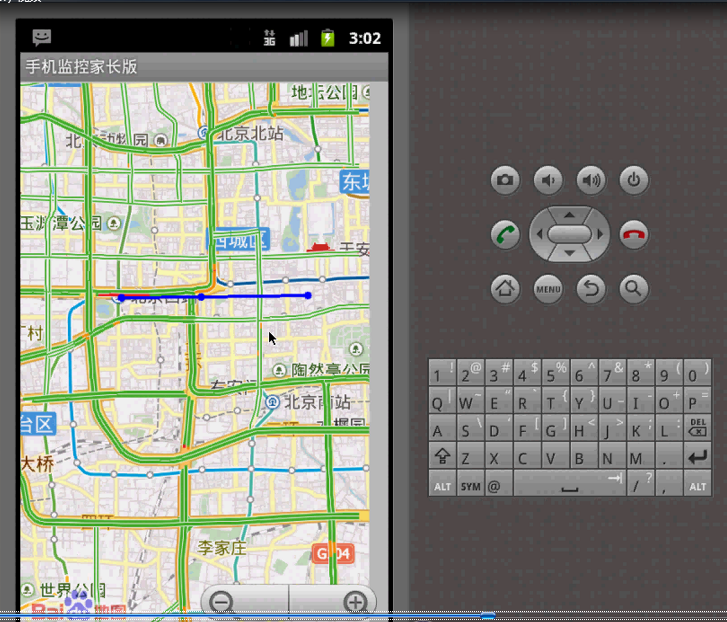Viewport: 727px width, 622px height.
Task: Click the @ key
Action: click(x=499, y=483)
